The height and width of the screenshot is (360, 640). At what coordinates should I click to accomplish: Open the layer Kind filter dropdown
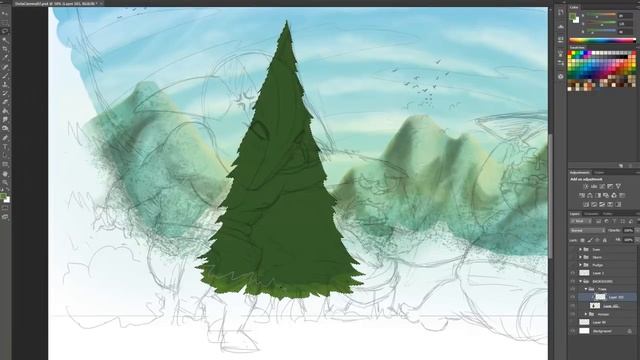click(x=581, y=221)
